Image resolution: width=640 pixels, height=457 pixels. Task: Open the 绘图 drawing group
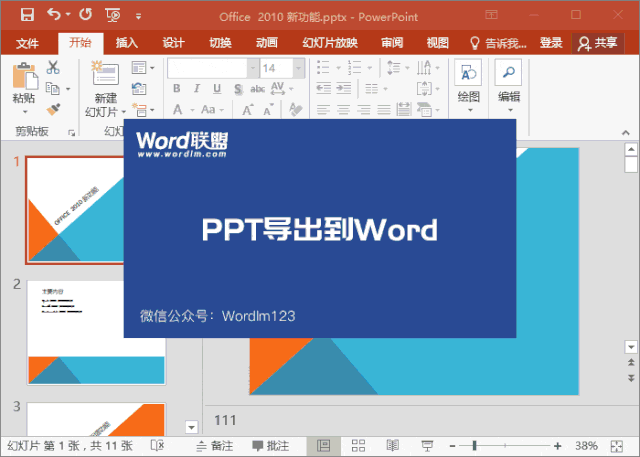coord(468,87)
